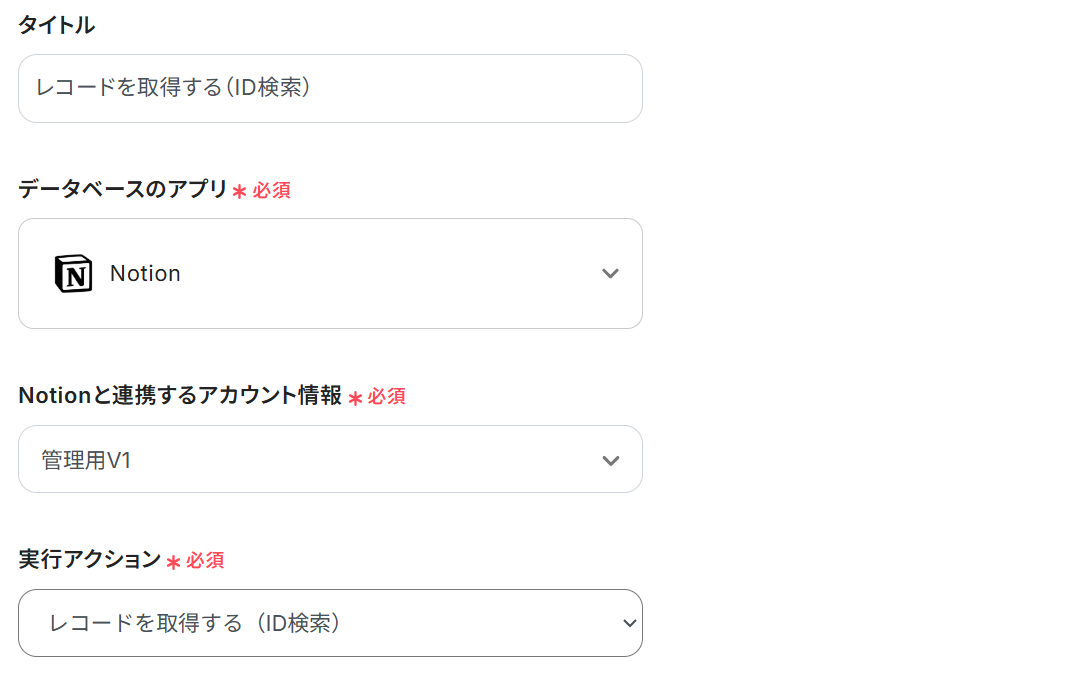The height and width of the screenshot is (693, 1070).
Task: Click the 管理用V1 account name text
Action: click(86, 461)
